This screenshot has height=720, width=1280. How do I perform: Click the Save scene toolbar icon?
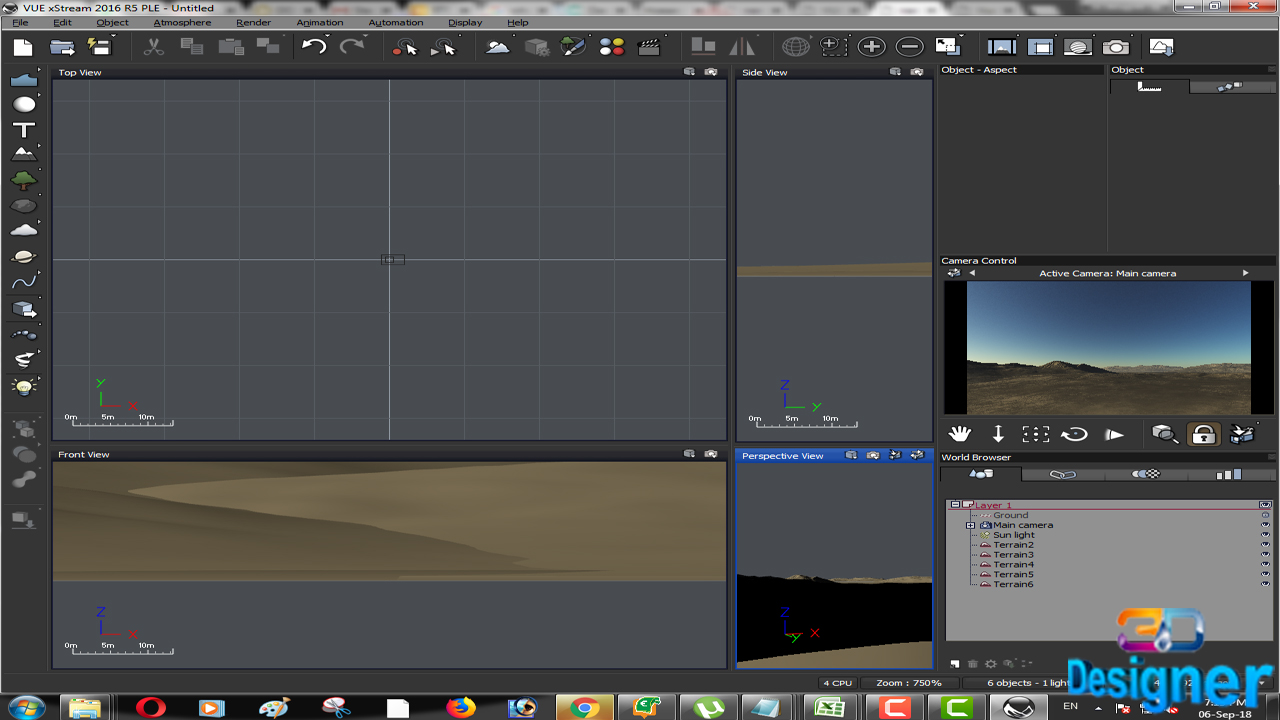tap(100, 47)
